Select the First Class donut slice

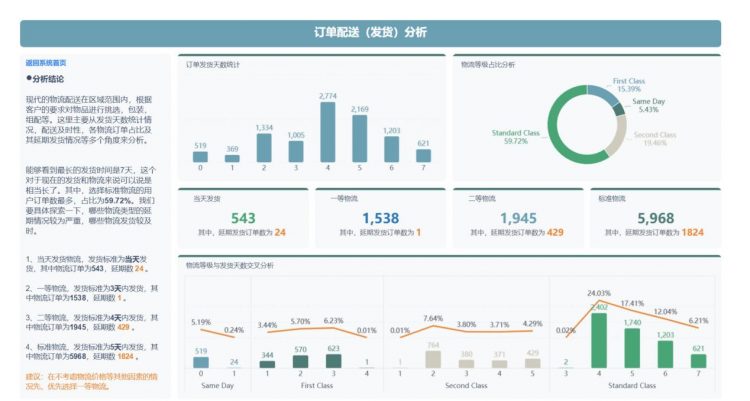[605, 94]
